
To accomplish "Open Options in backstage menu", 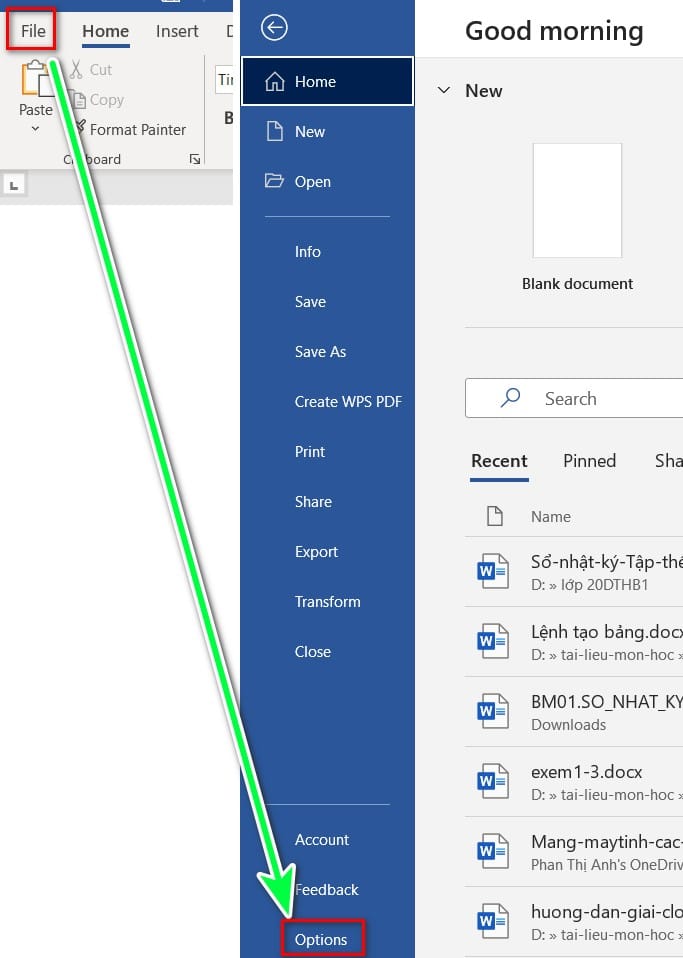I will click(322, 939).
